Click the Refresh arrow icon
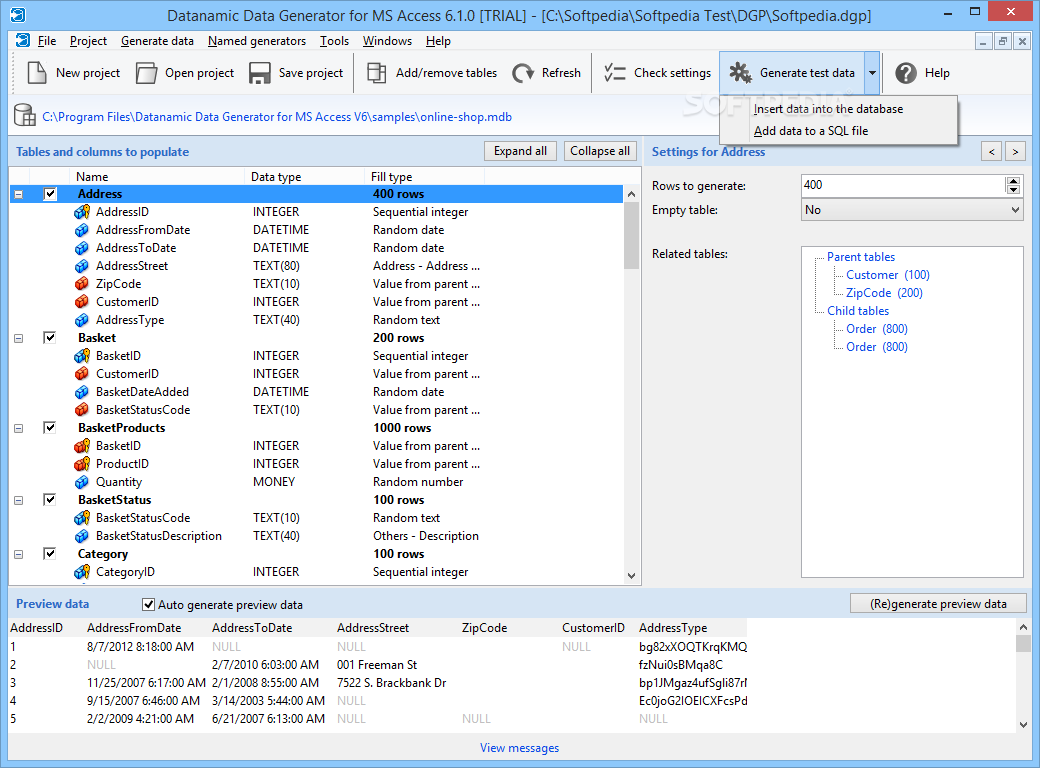 click(x=523, y=72)
